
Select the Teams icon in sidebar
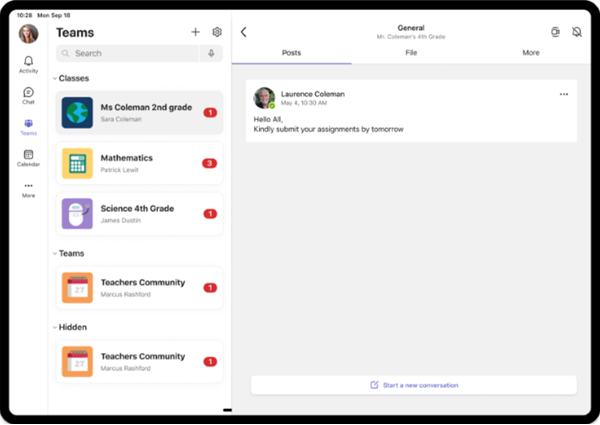pos(28,127)
